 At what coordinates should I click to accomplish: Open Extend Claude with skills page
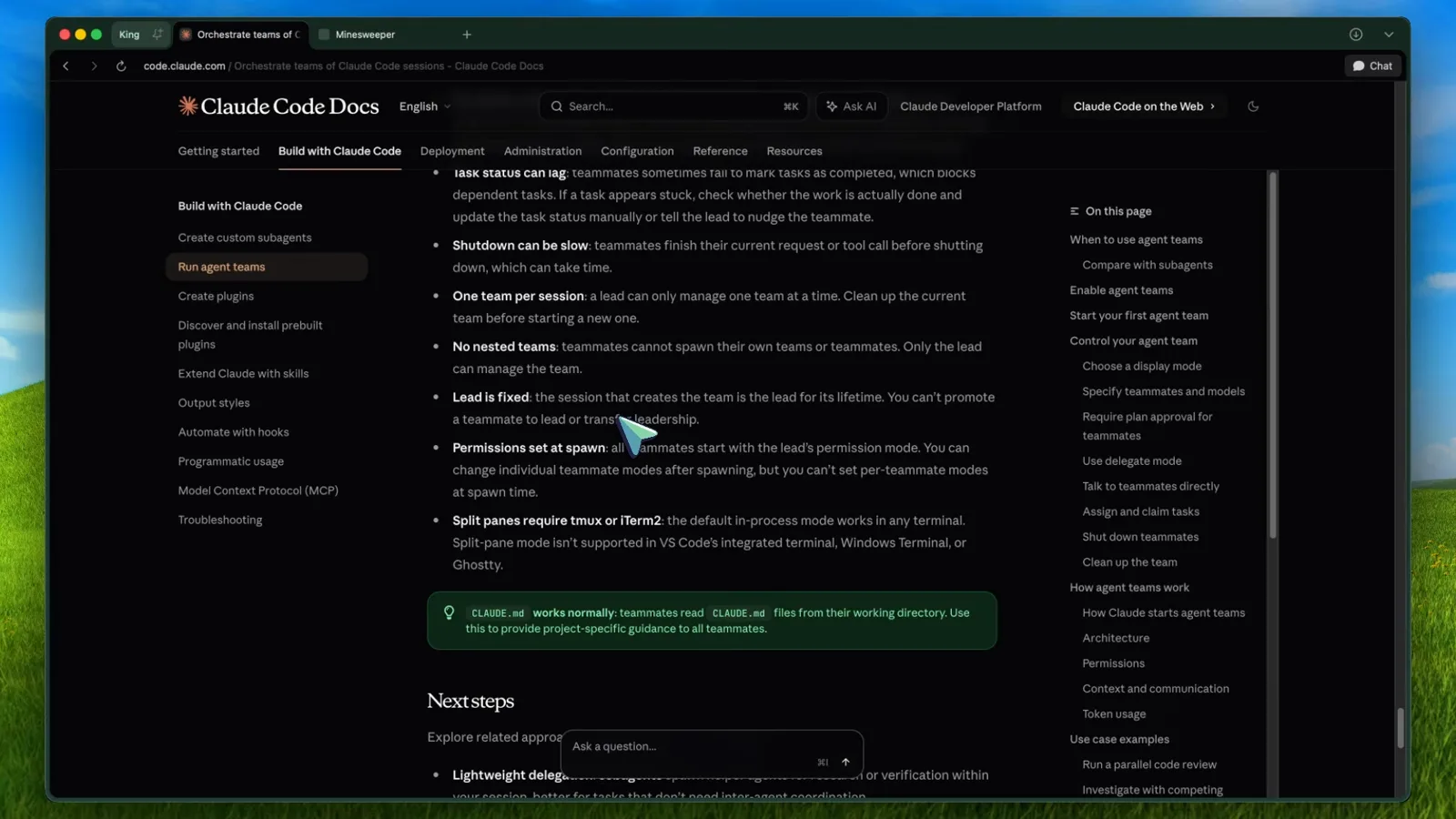[x=243, y=373]
